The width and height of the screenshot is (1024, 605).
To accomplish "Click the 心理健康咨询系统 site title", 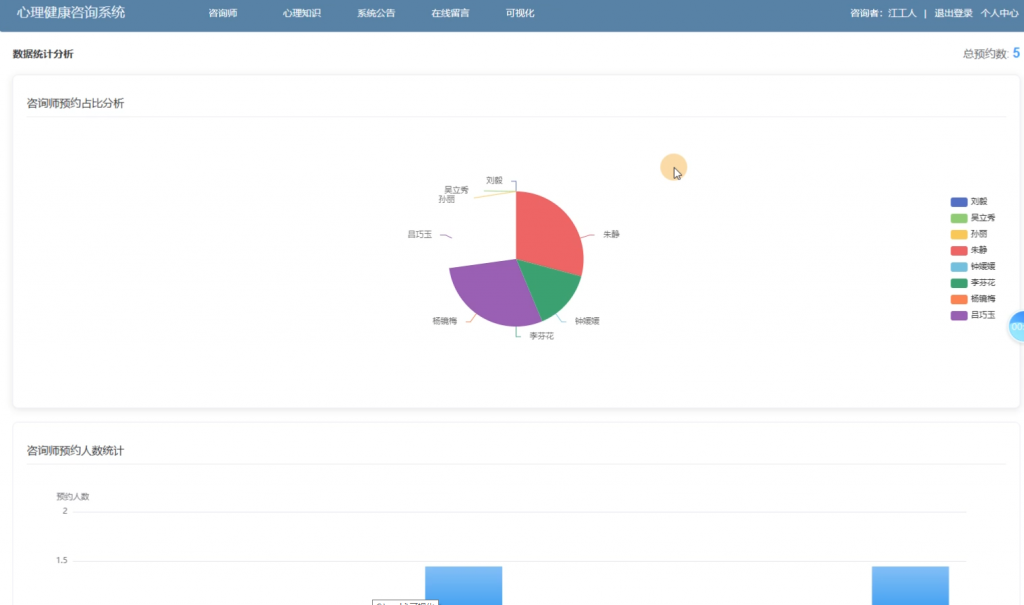I will point(71,12).
